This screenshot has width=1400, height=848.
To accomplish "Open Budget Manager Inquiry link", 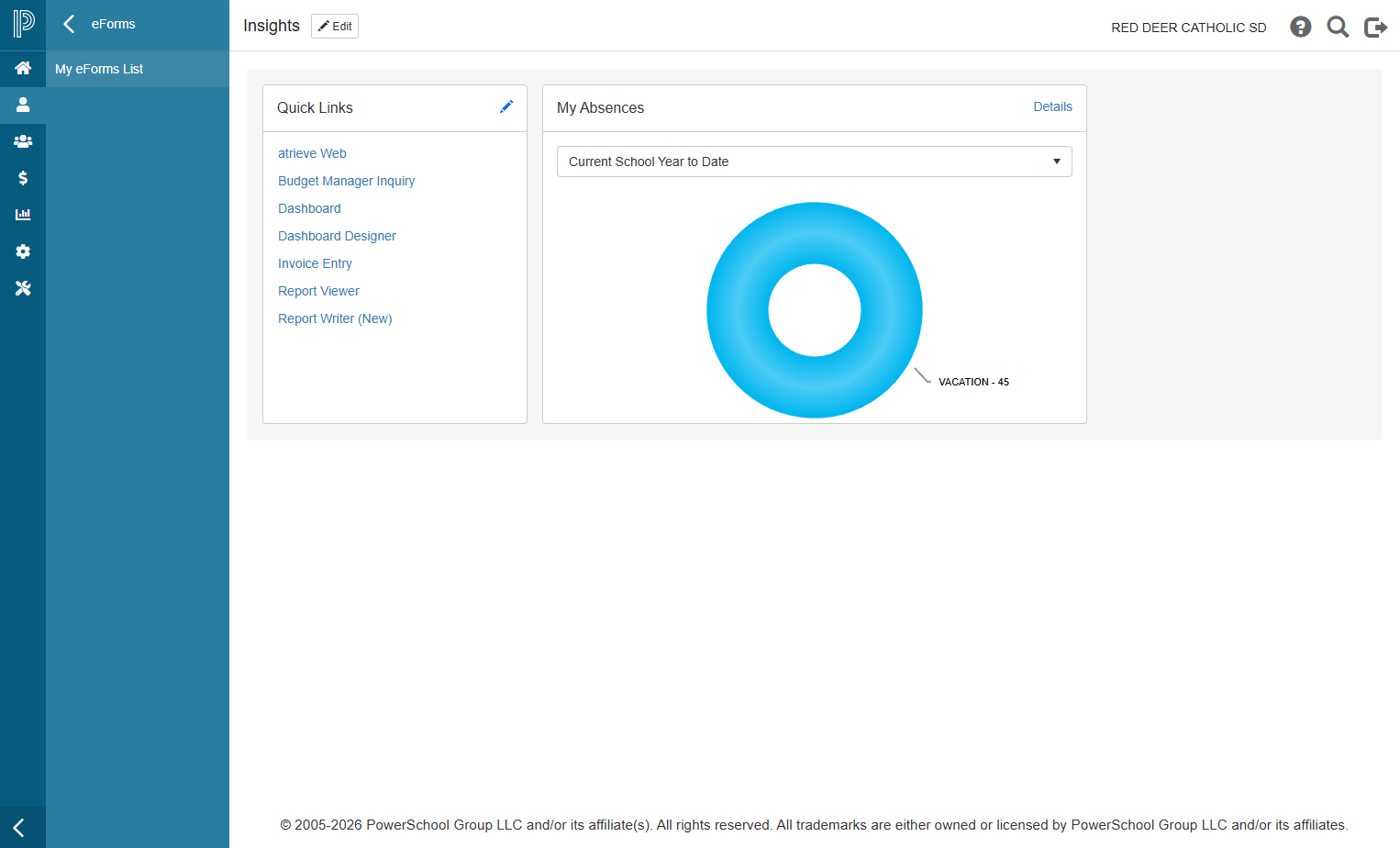I will (x=346, y=181).
